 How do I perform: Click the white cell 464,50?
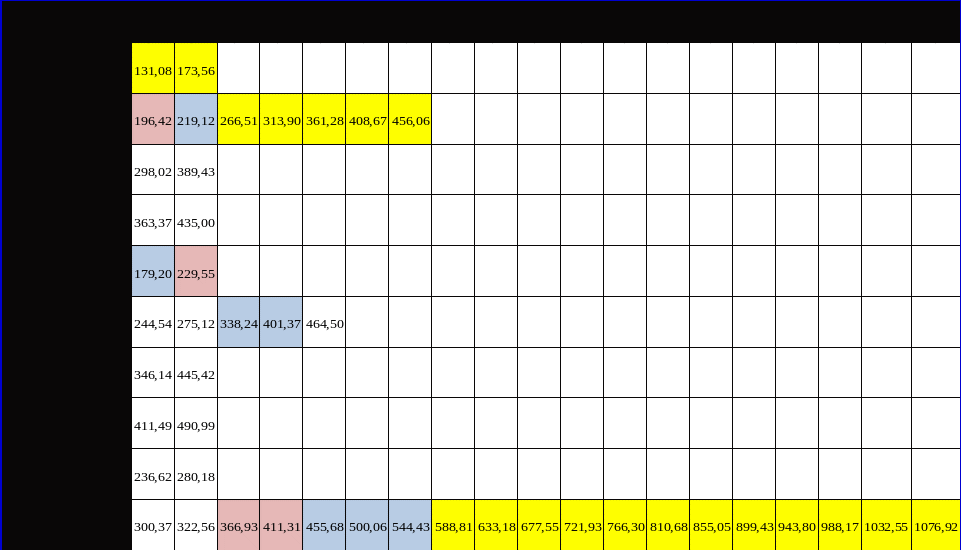pos(324,323)
